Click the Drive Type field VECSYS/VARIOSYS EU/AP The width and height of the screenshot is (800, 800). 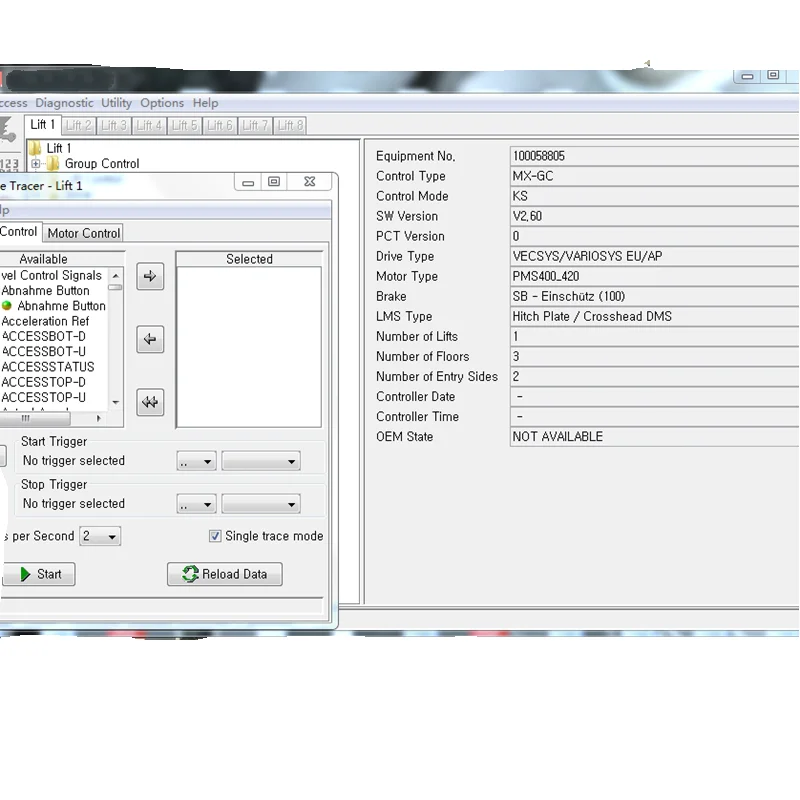coord(655,256)
